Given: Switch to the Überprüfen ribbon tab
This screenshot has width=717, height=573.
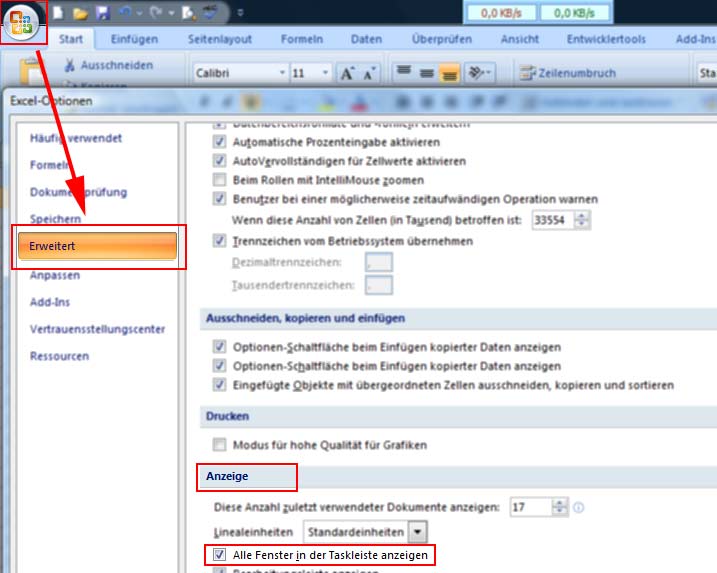Looking at the screenshot, I should click(x=442, y=39).
